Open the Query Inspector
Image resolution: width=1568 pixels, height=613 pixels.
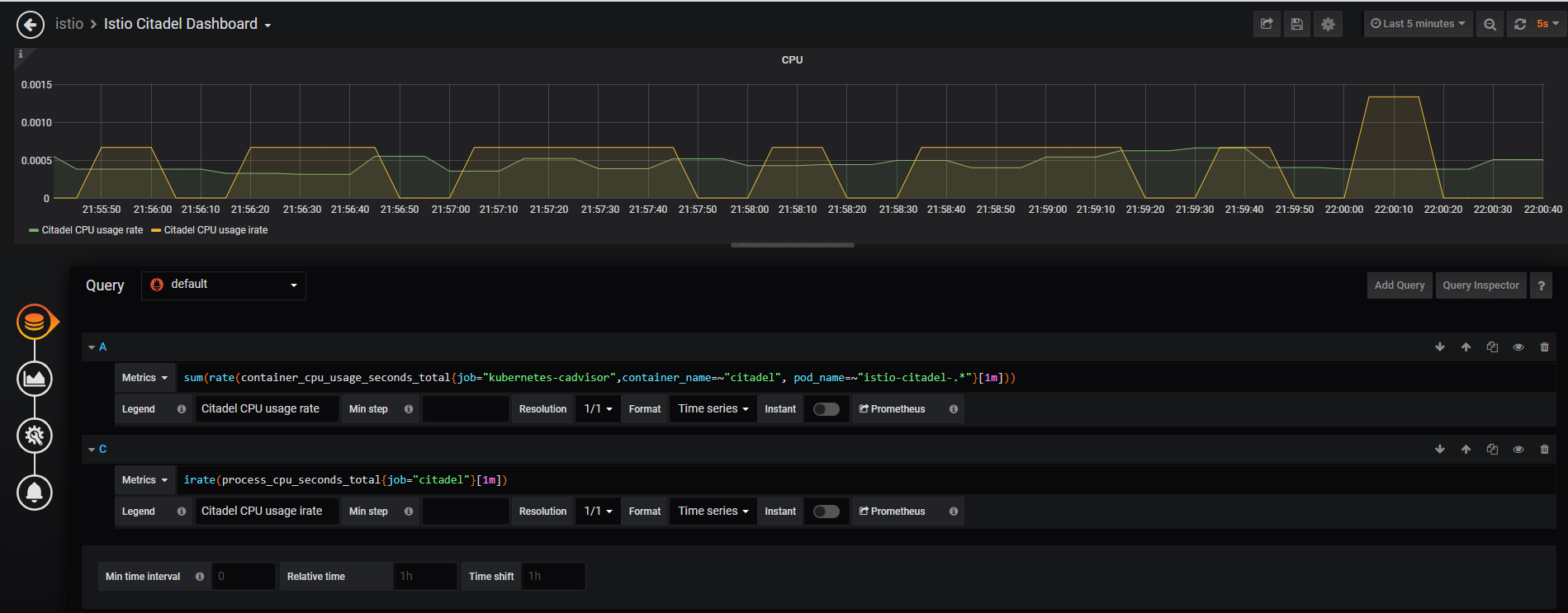pyautogui.click(x=1480, y=285)
